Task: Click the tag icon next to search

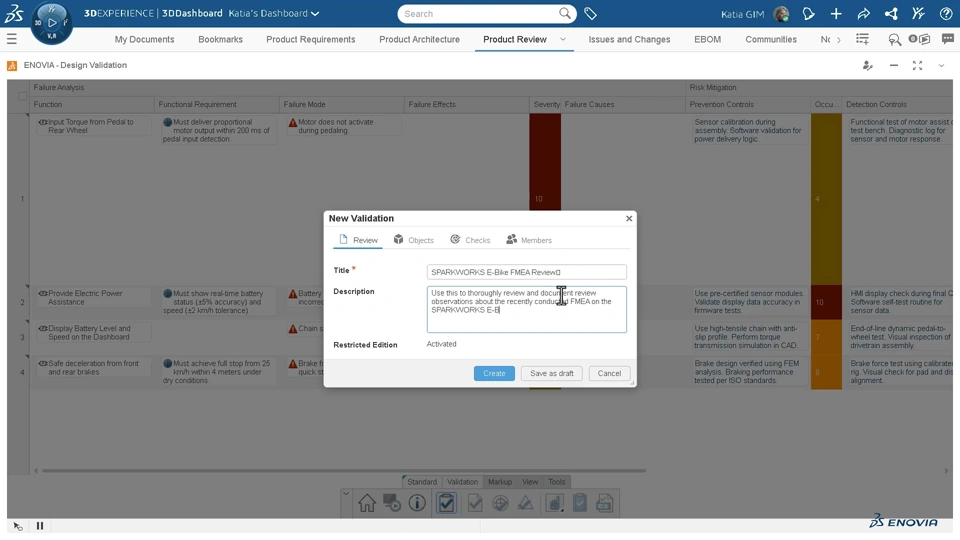Action: pyautogui.click(x=590, y=13)
